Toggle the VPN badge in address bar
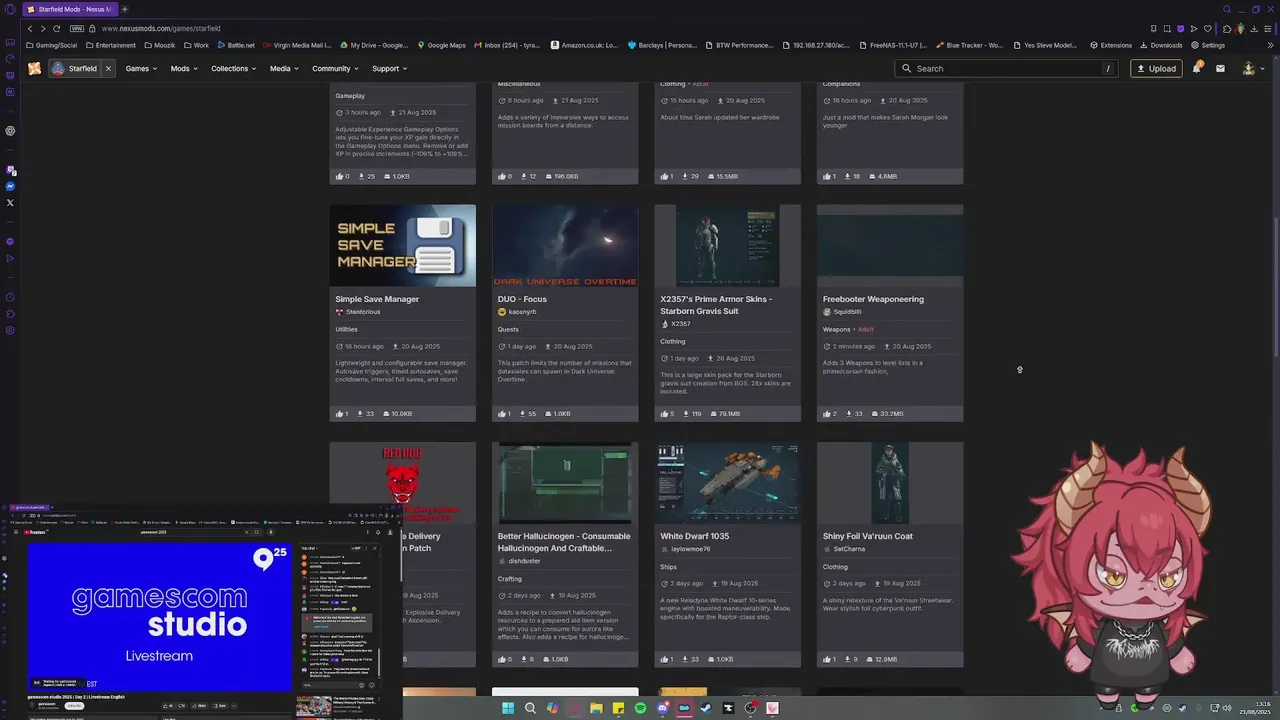The width and height of the screenshot is (1280, 720). (77, 28)
